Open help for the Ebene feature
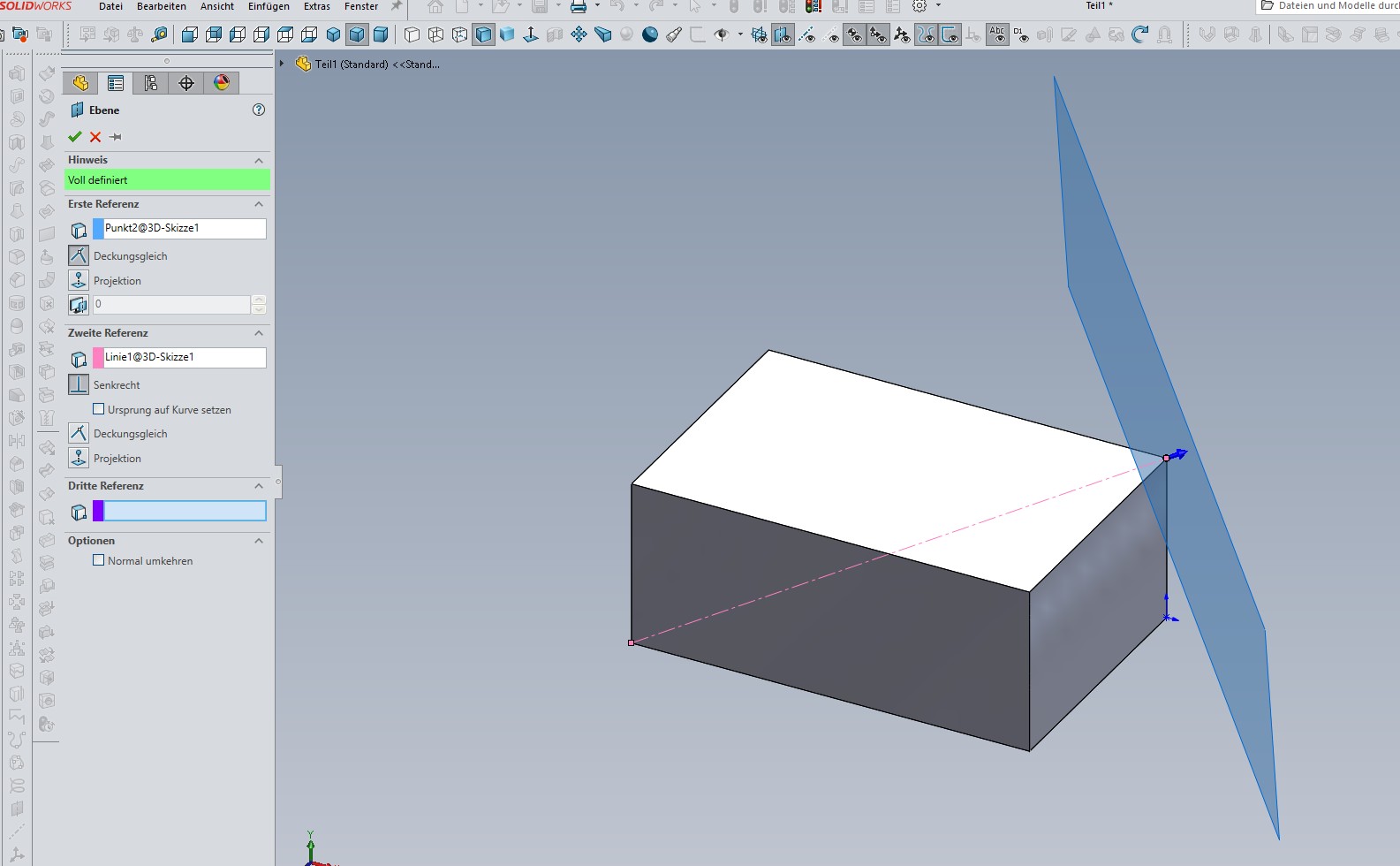The image size is (1400, 866). coord(259,110)
